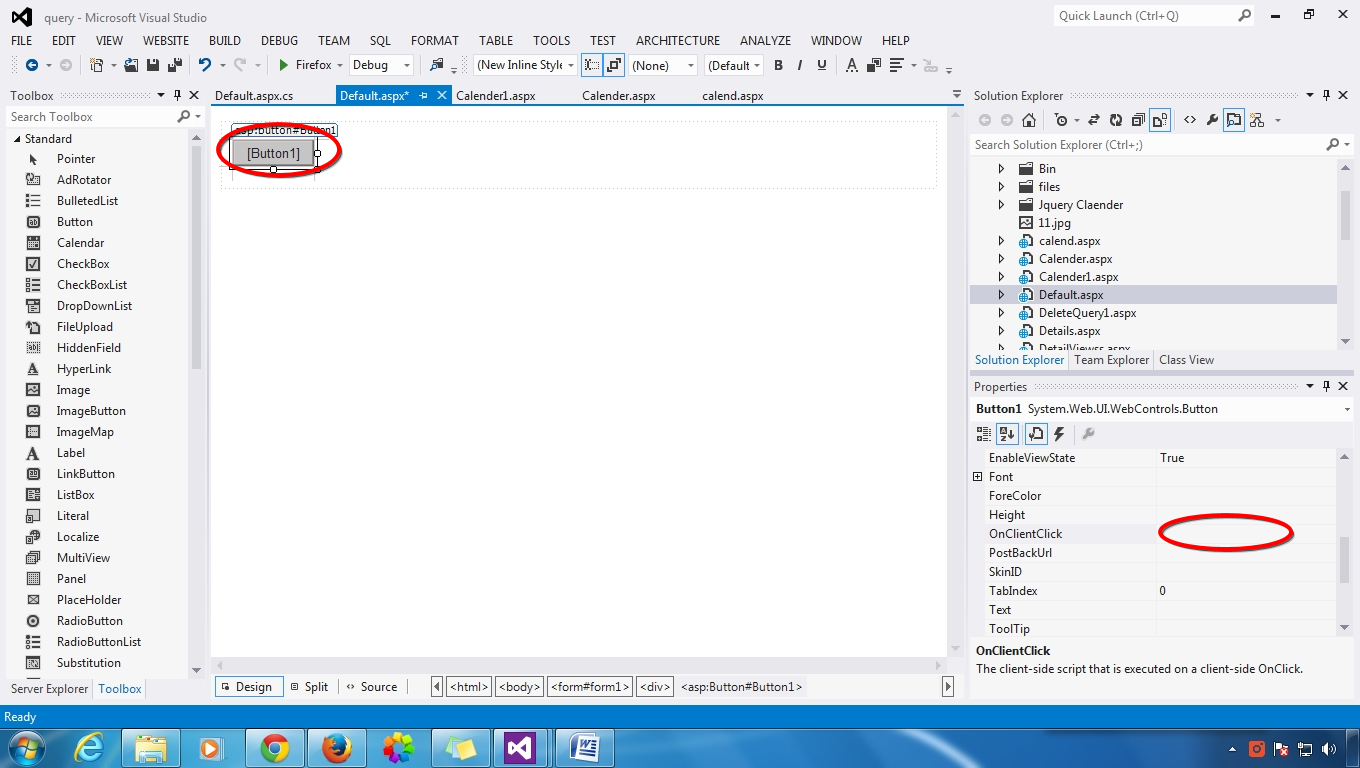Image resolution: width=1360 pixels, height=768 pixels.
Task: Click the Collapse All icon in Solution Explorer
Action: coord(1138,120)
